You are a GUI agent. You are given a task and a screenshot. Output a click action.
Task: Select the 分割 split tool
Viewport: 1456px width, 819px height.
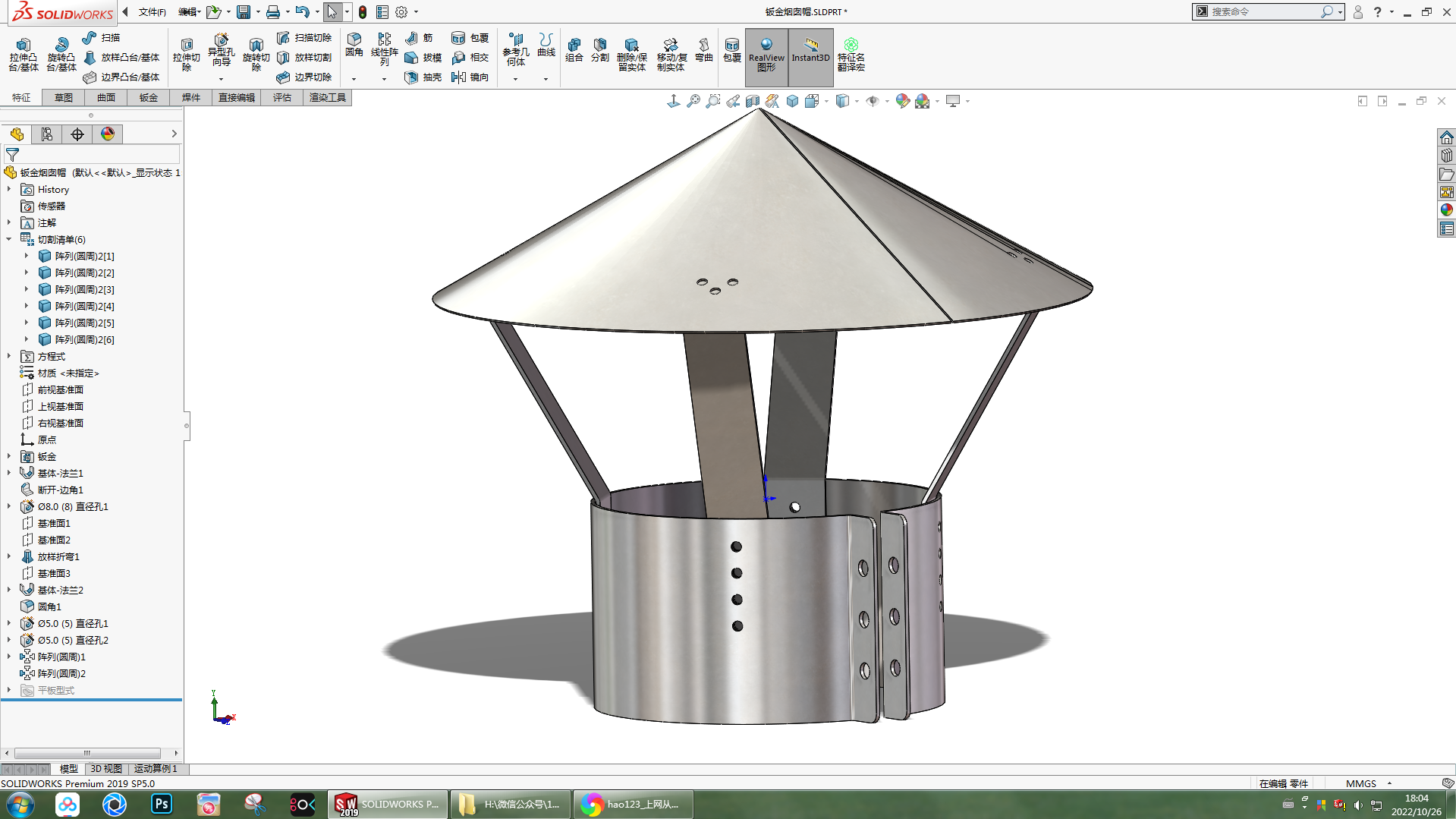point(600,49)
